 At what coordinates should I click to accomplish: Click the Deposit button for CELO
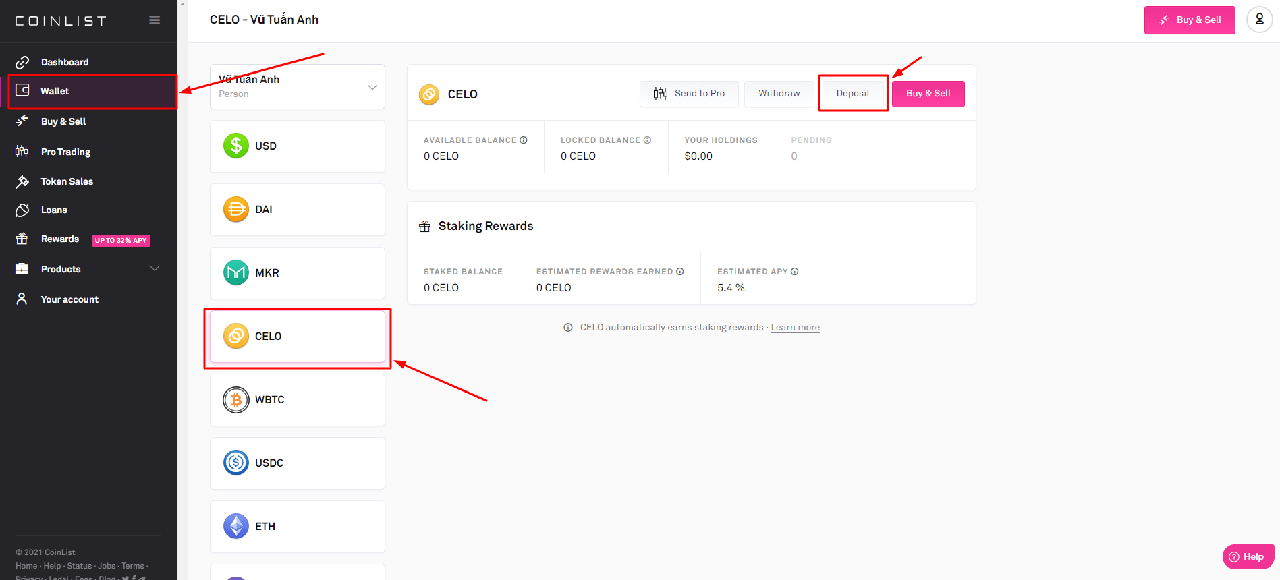coord(852,93)
